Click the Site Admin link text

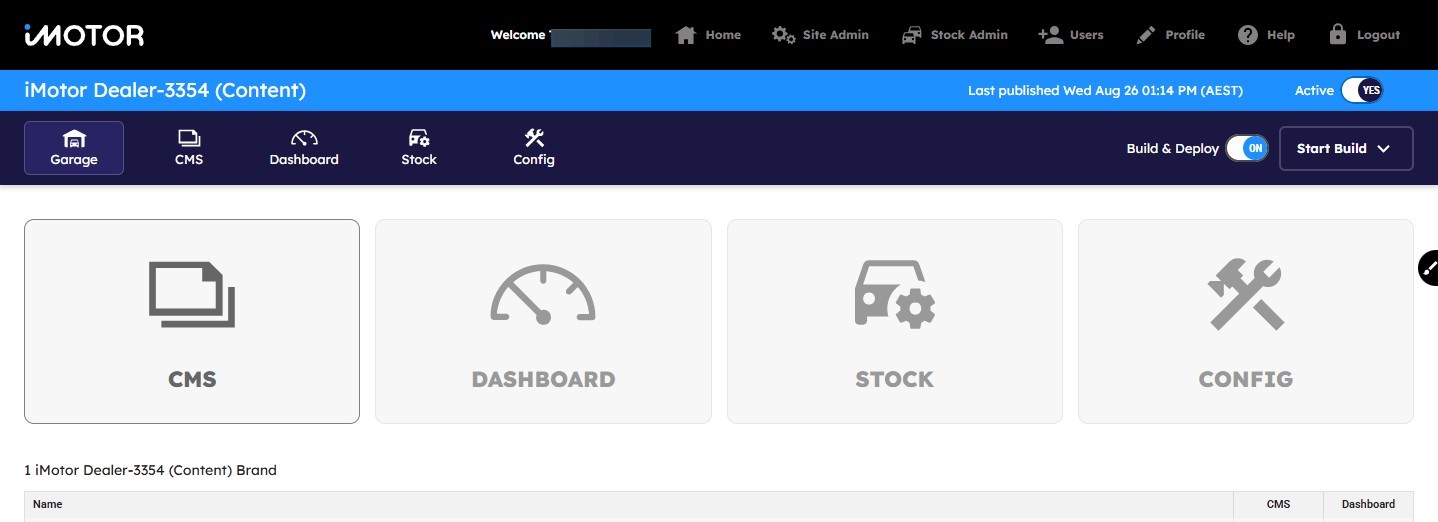836,35
